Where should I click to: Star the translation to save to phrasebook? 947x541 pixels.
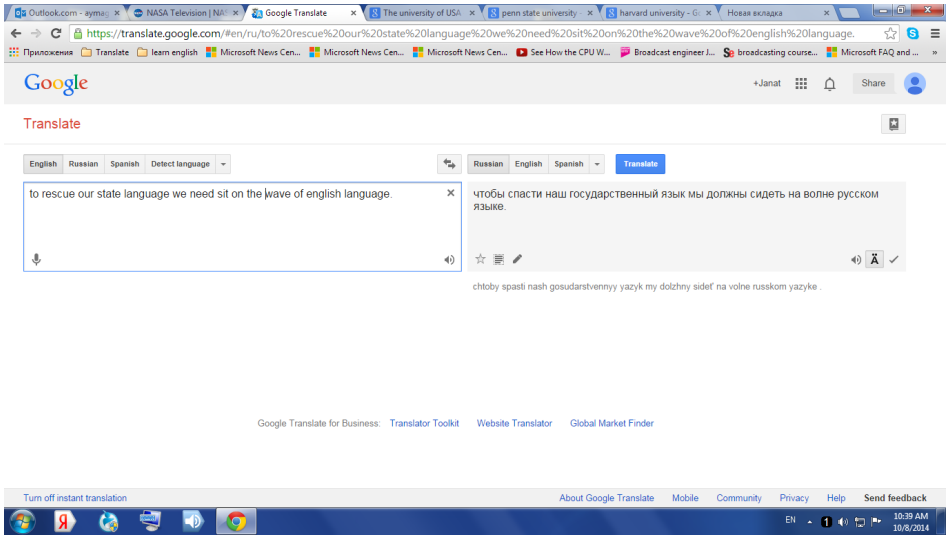coord(480,259)
